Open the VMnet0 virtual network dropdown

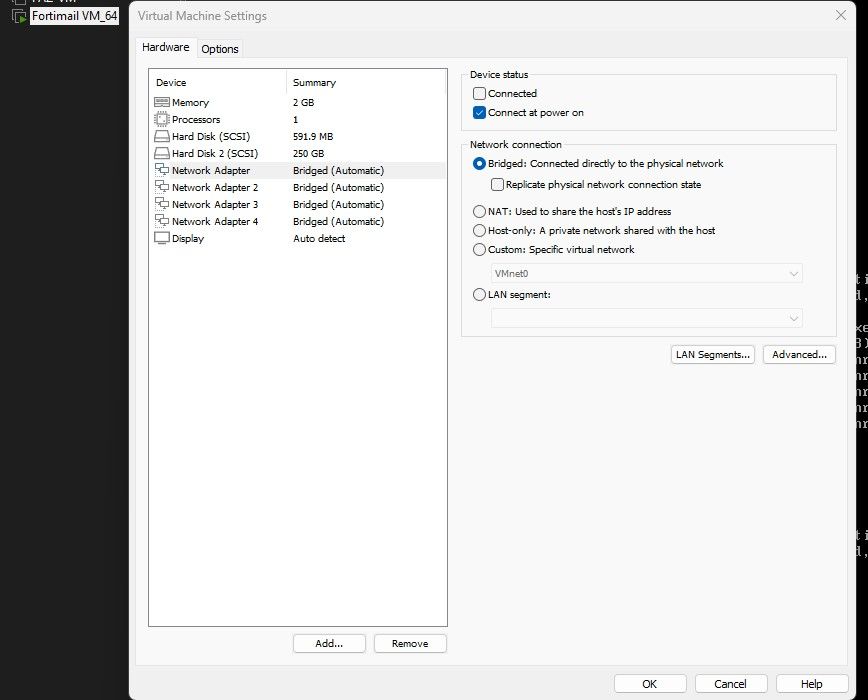click(x=647, y=273)
